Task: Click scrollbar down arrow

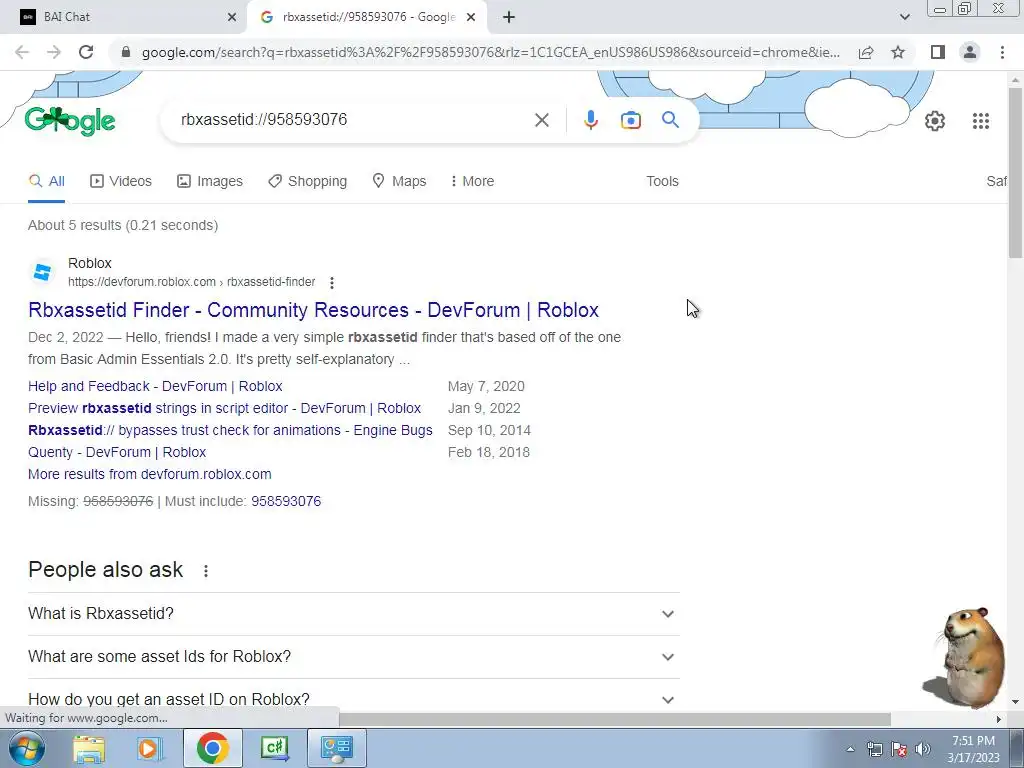Action: [x=1015, y=702]
